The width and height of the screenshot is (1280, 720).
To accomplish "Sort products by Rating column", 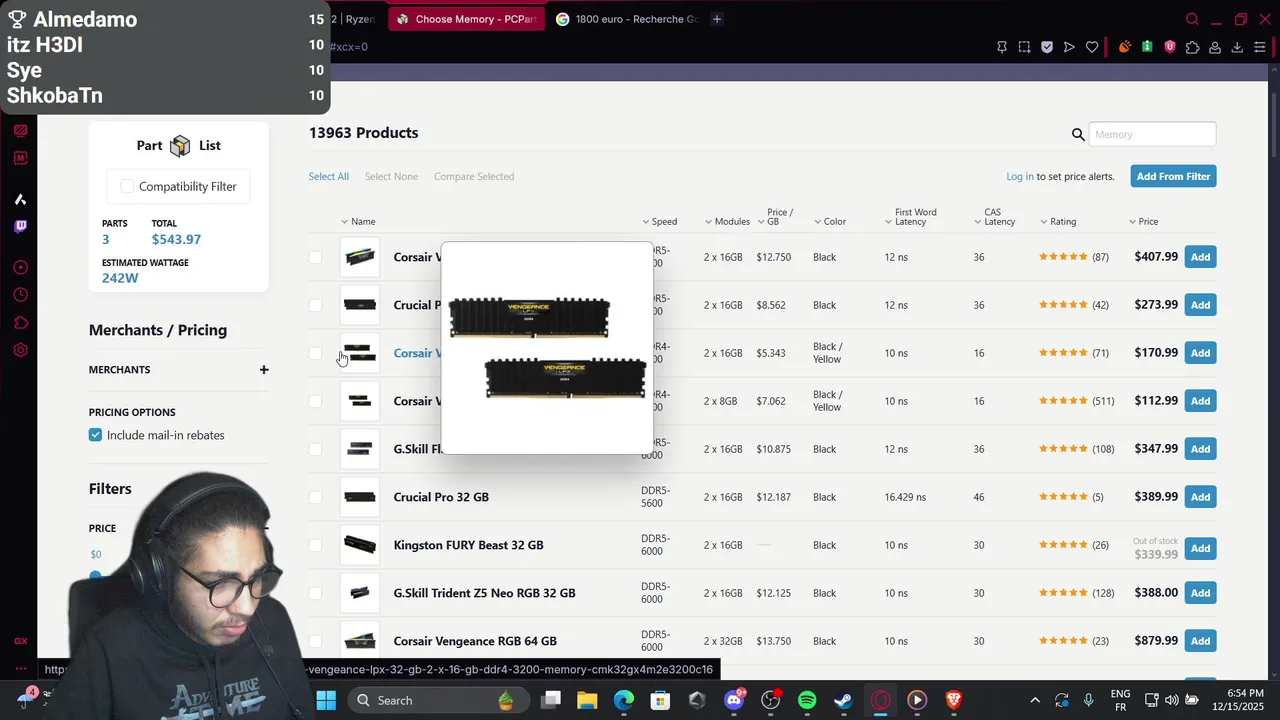I will point(1058,221).
